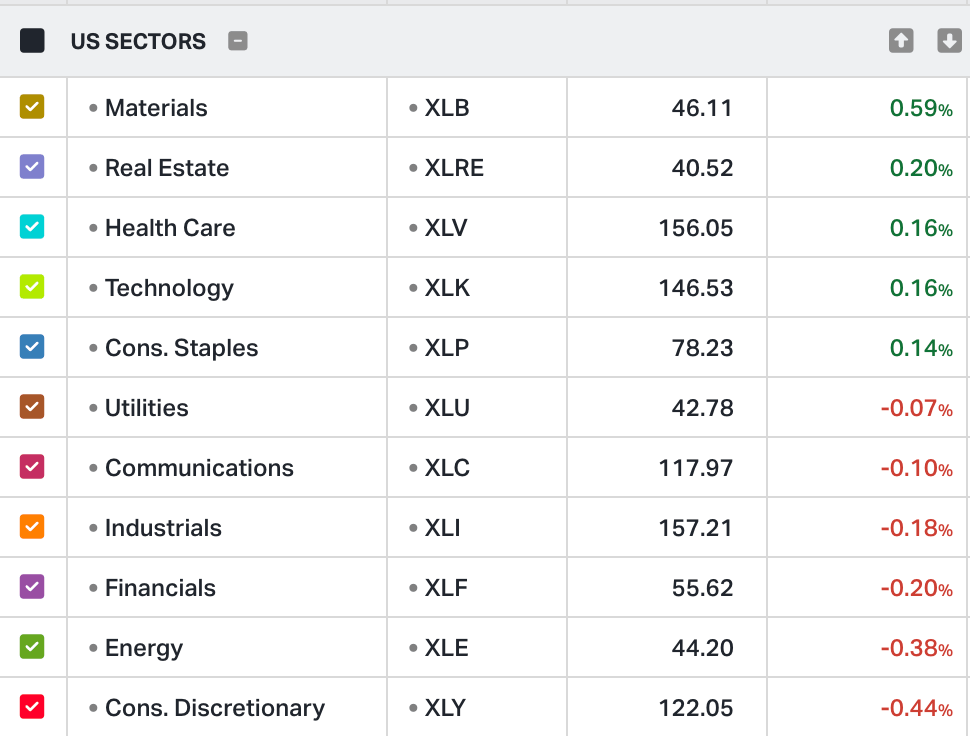Open the XLB ticker symbol
The width and height of the screenshot is (970, 736).
coord(446,108)
